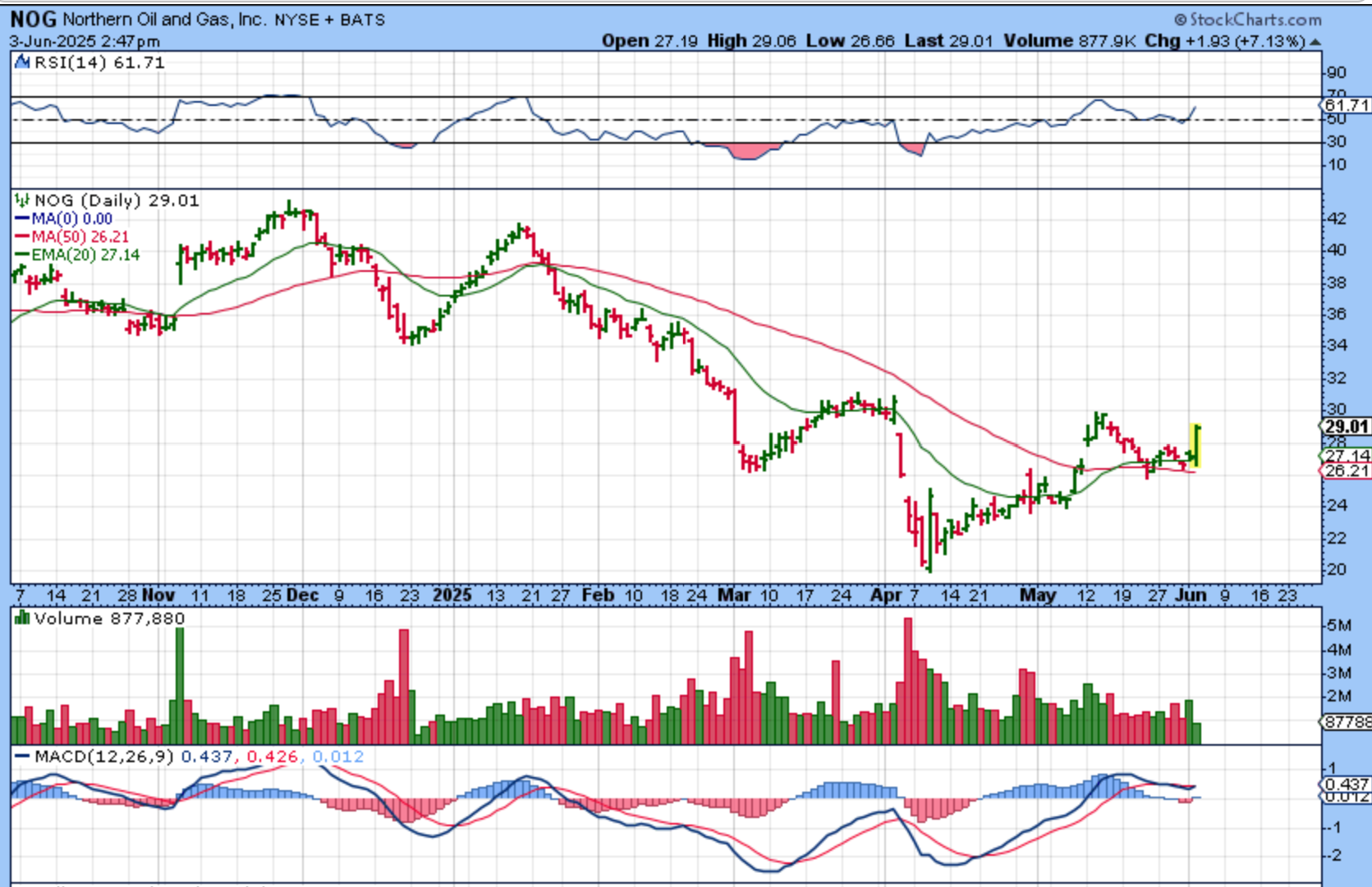Click the Last 29.01 quote in the header
The height and width of the screenshot is (887, 1372).
click(948, 41)
